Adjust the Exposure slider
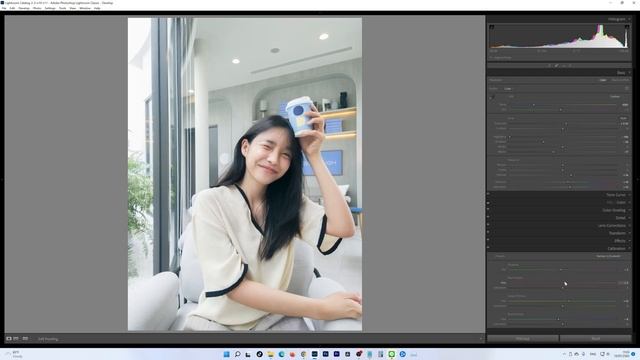The image size is (640, 360). (x=562, y=123)
